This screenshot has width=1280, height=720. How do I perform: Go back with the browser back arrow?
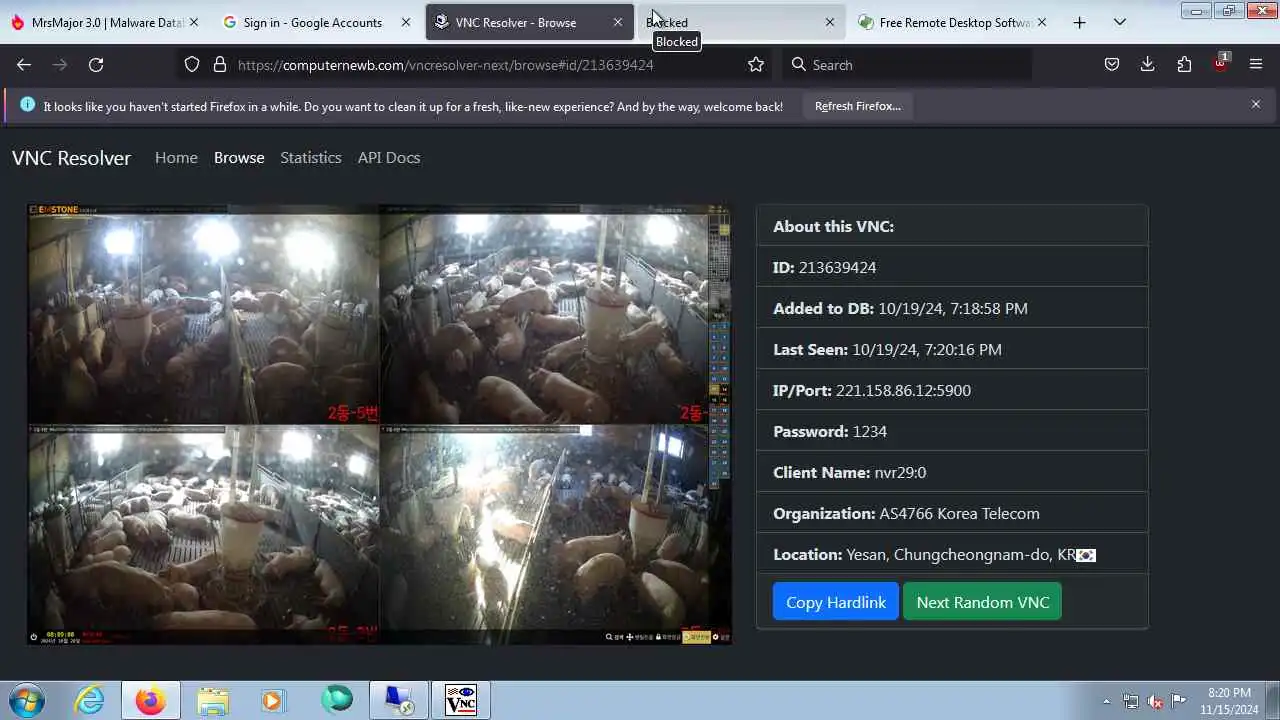click(24, 64)
